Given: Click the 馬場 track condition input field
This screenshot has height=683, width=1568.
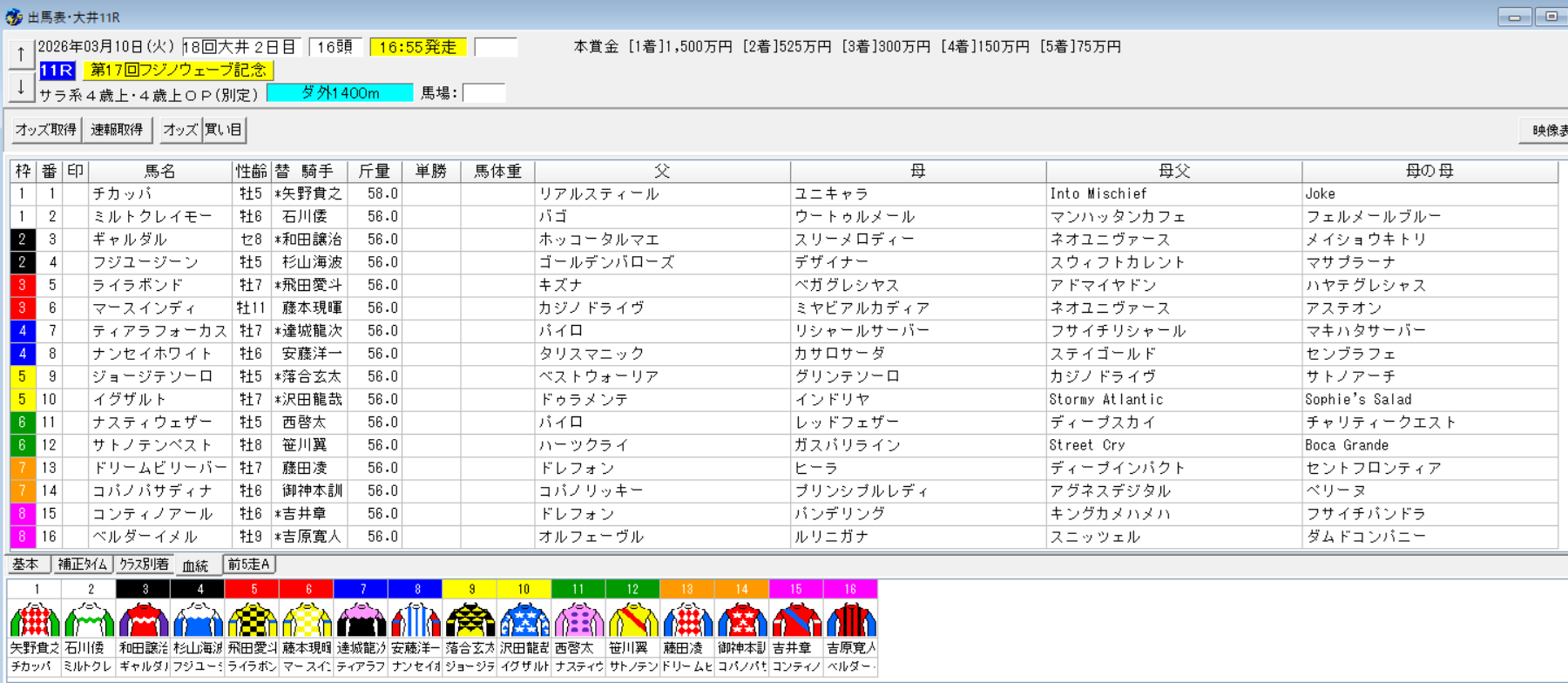Looking at the screenshot, I should tap(484, 93).
